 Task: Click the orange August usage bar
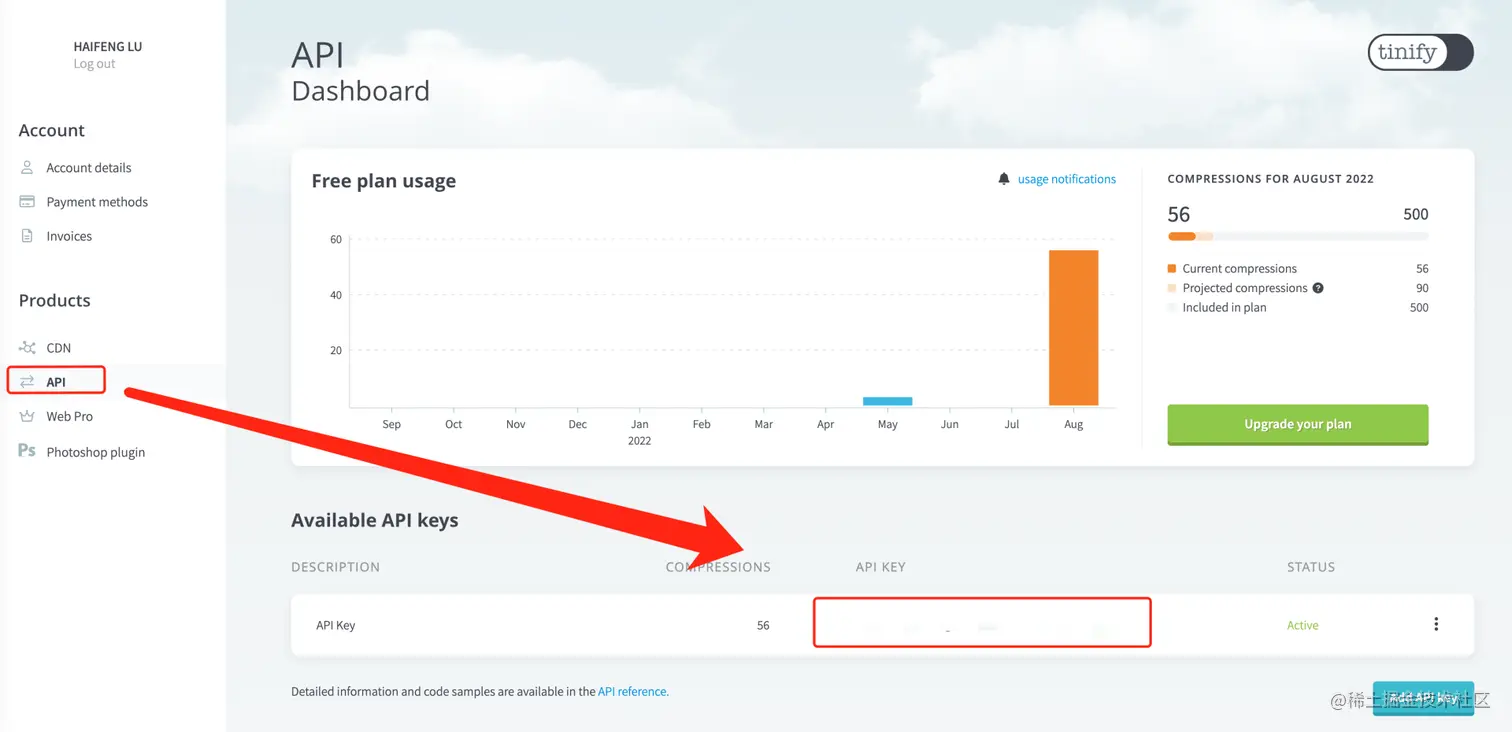[1073, 328]
